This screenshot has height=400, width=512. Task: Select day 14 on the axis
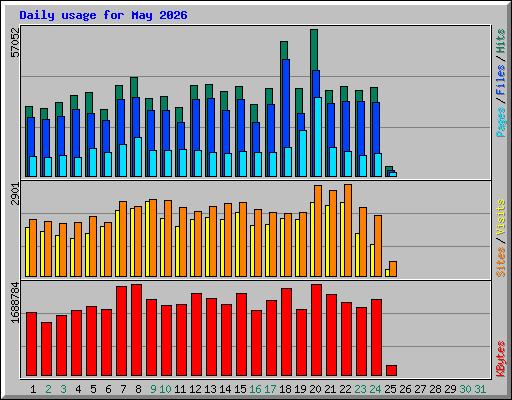point(225,389)
